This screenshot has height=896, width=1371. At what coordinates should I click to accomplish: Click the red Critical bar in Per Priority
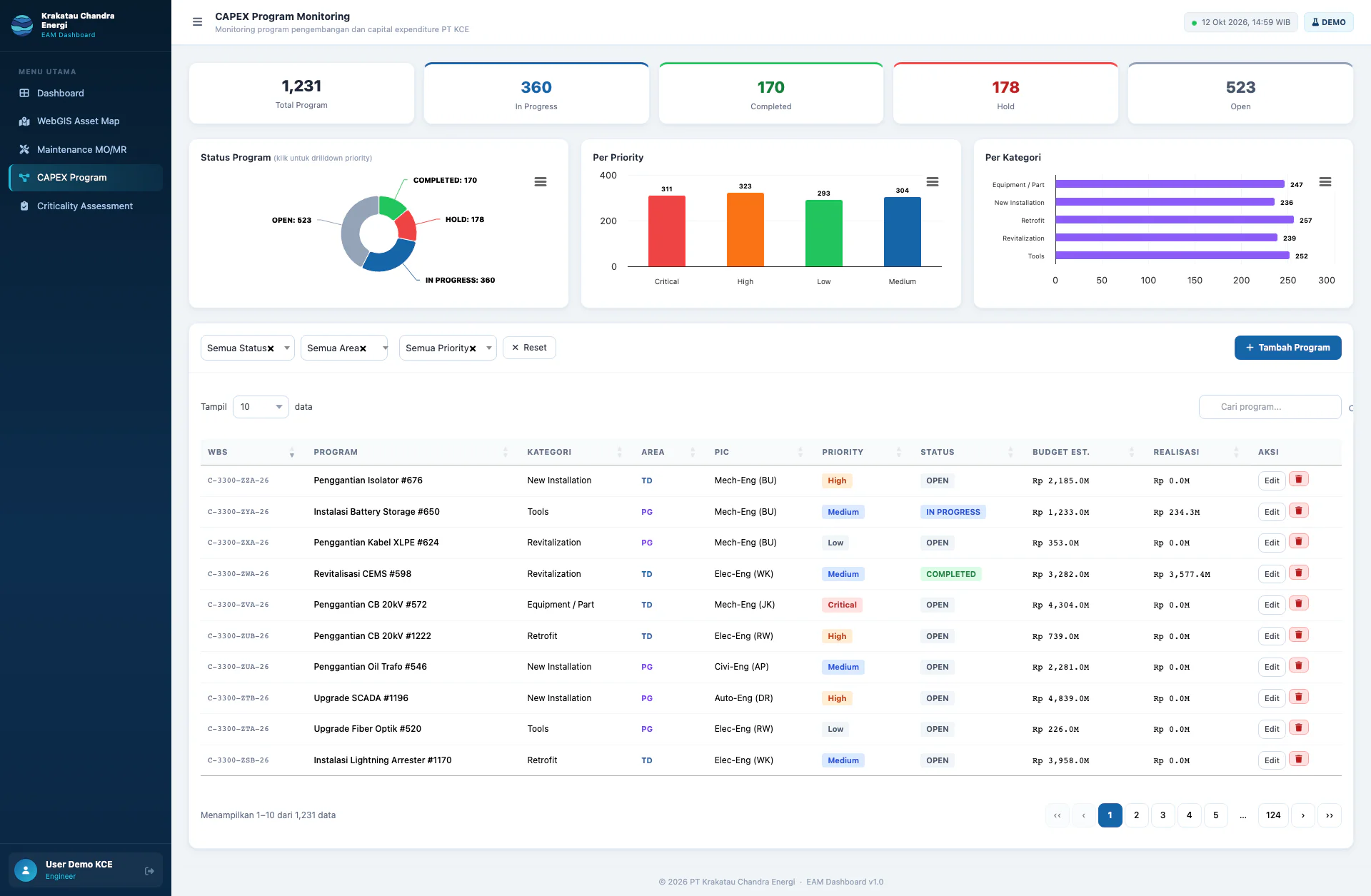666,231
